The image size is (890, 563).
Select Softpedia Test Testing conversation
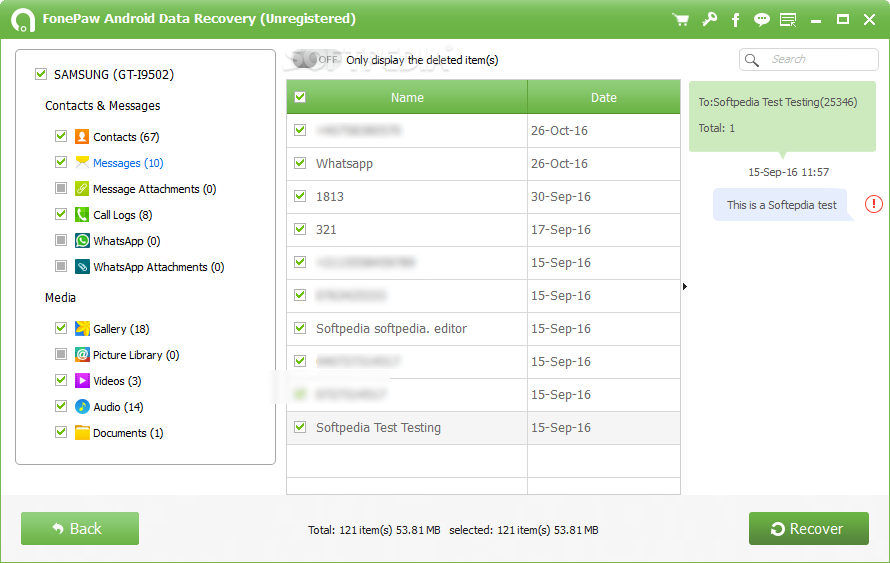click(x=379, y=427)
